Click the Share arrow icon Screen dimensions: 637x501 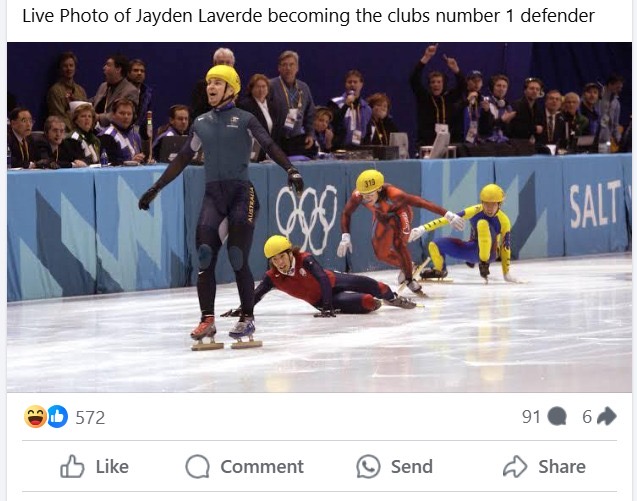515,466
